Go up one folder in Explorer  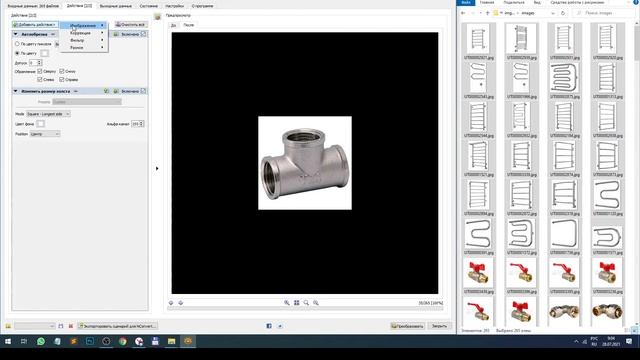click(487, 13)
